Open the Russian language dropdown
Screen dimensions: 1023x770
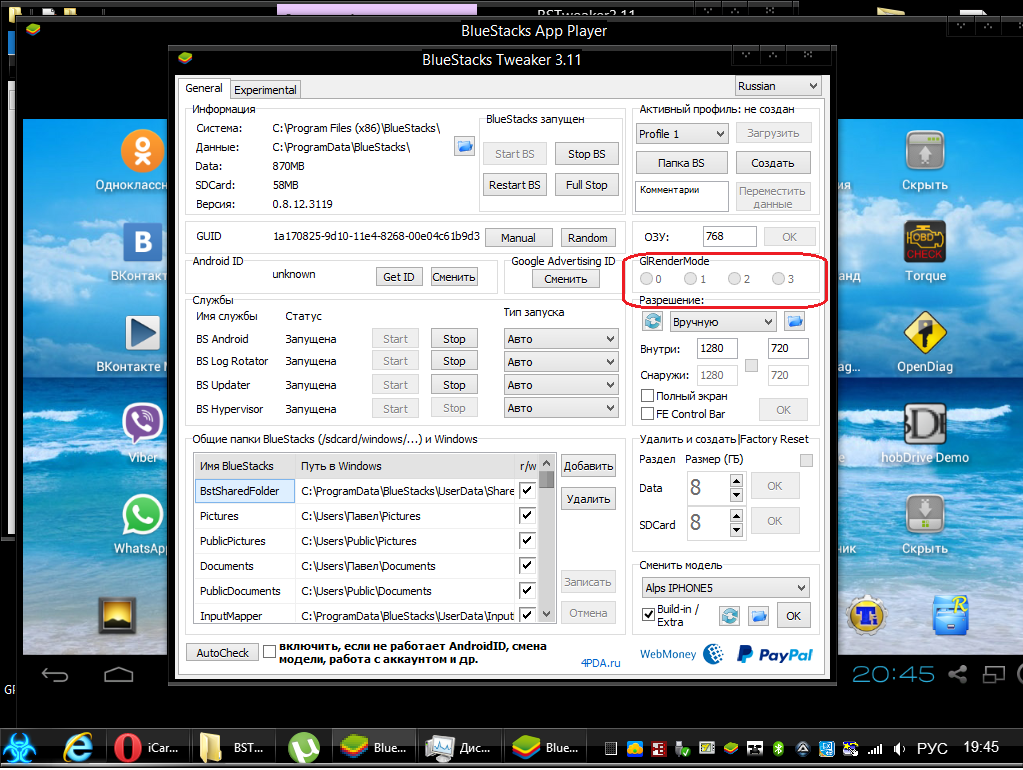778,86
